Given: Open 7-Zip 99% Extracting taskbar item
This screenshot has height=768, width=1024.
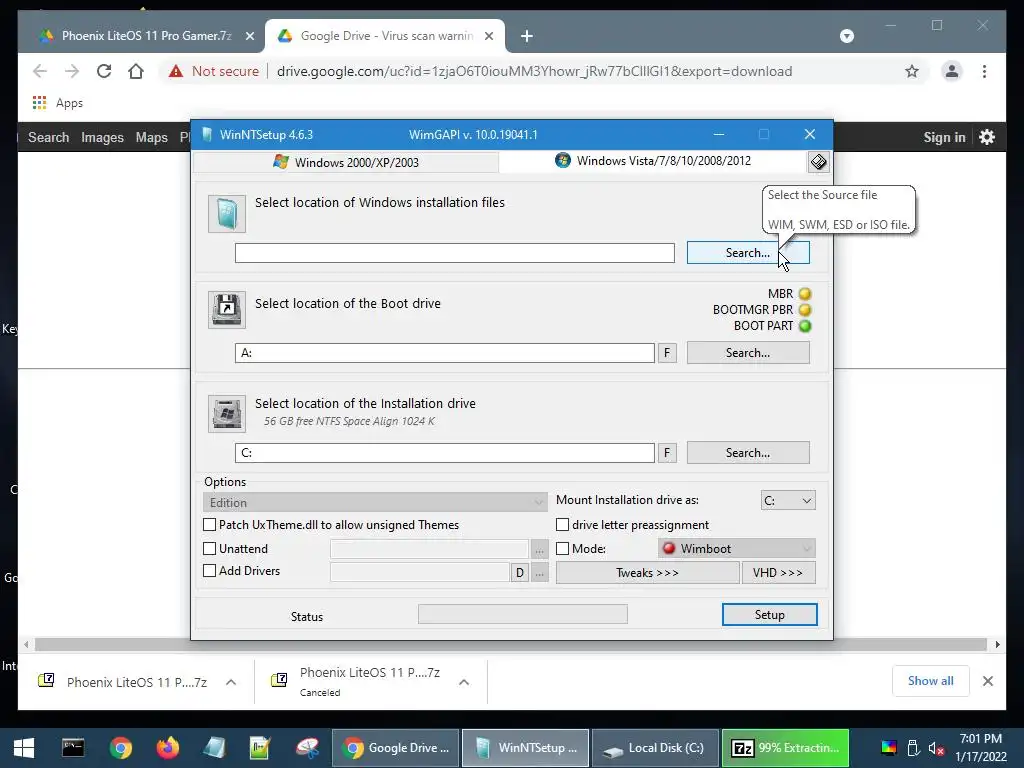Looking at the screenshot, I should (786, 748).
